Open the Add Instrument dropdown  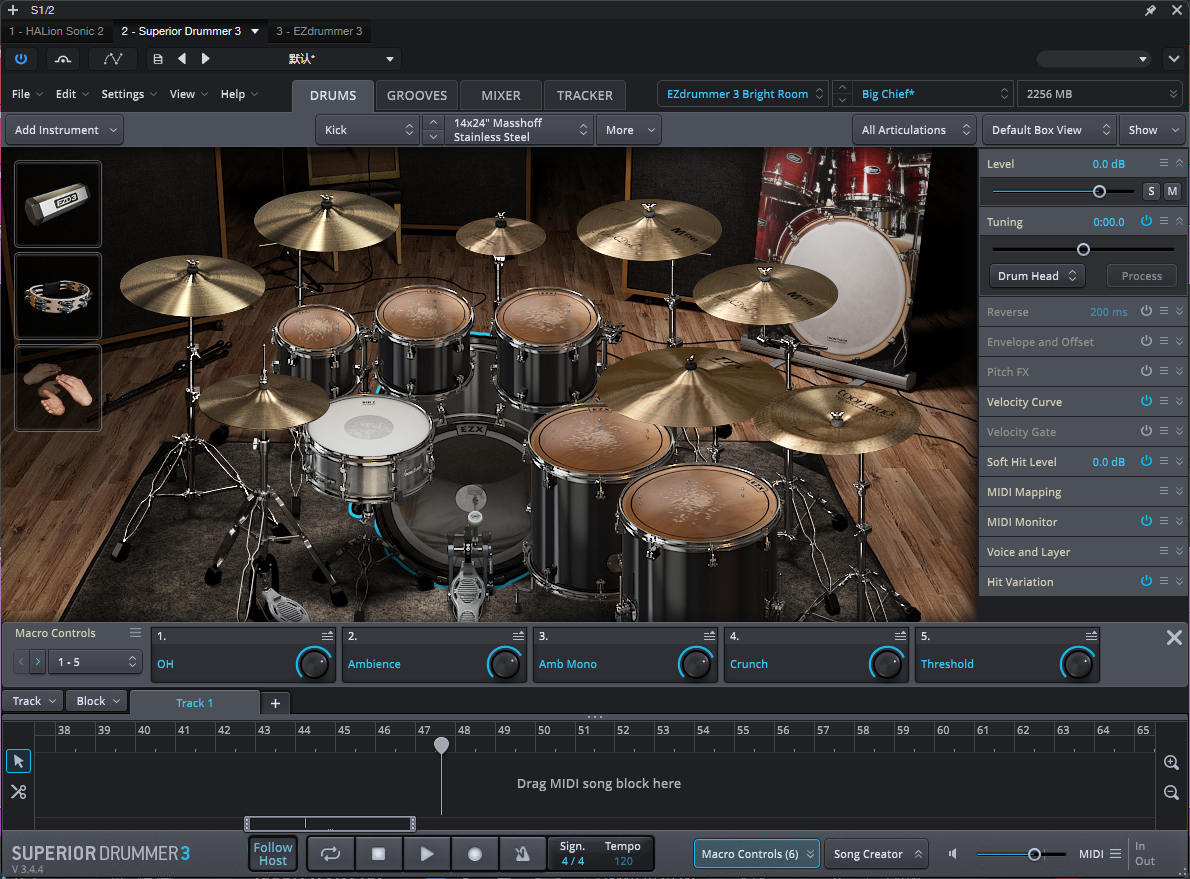pyautogui.click(x=65, y=130)
